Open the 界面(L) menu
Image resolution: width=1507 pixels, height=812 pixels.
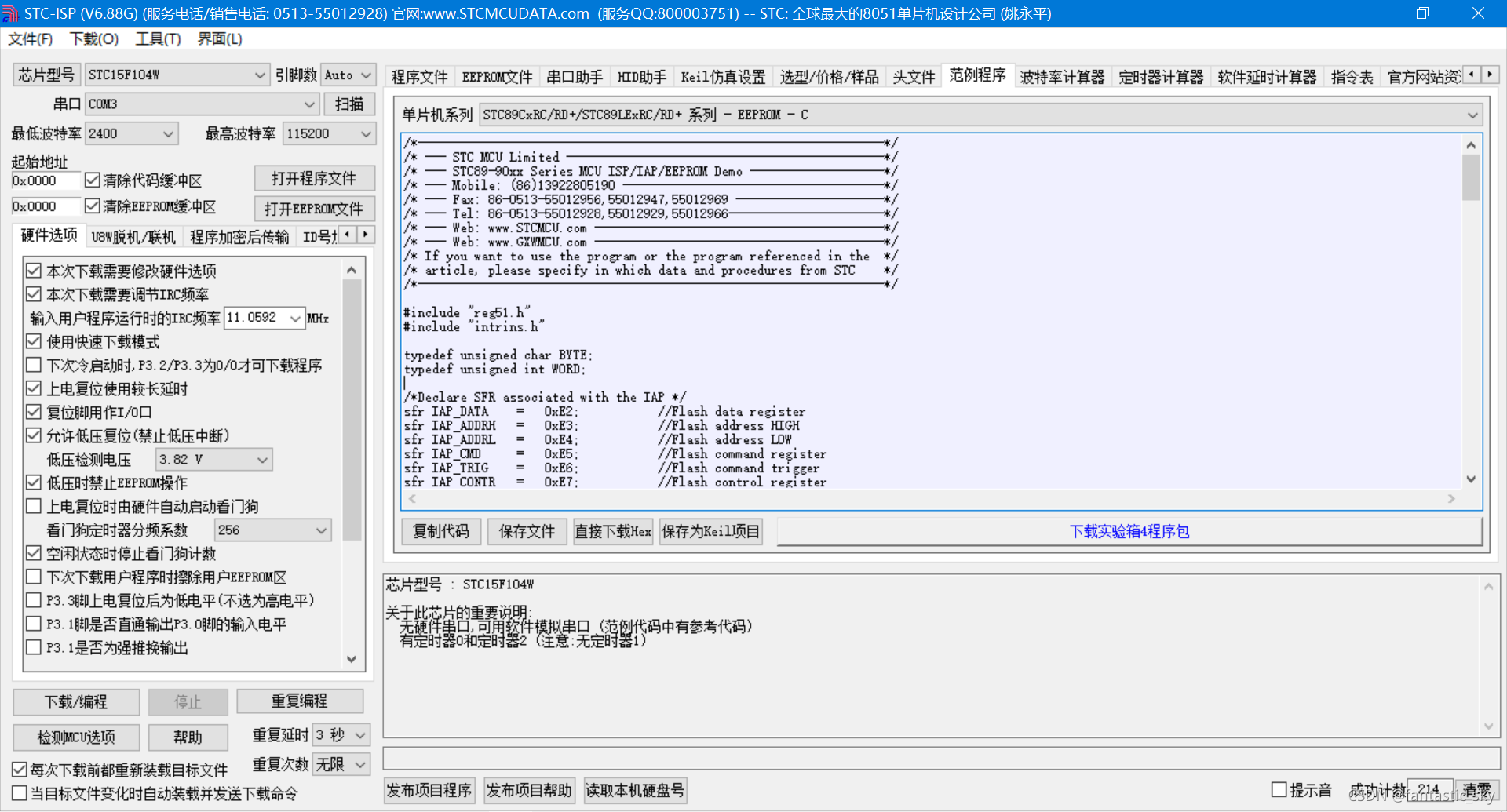[x=220, y=38]
